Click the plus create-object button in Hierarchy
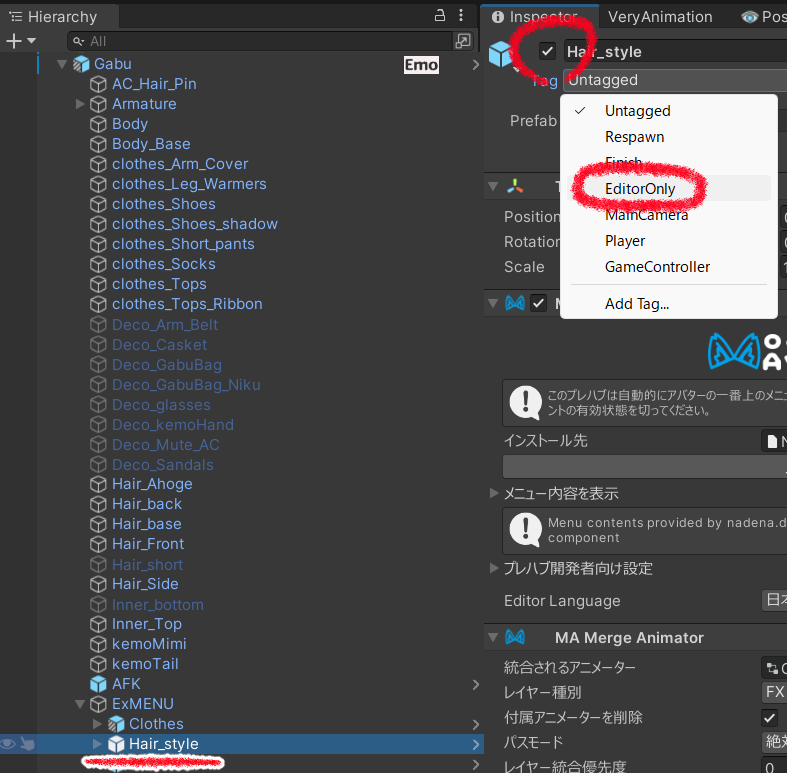The image size is (787, 773). point(14,41)
